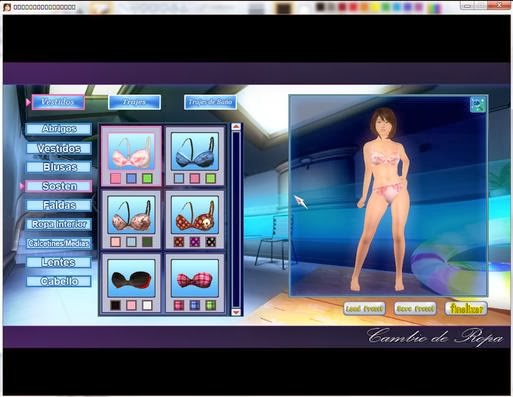Pick black swatch under the strapless bra

116,305
